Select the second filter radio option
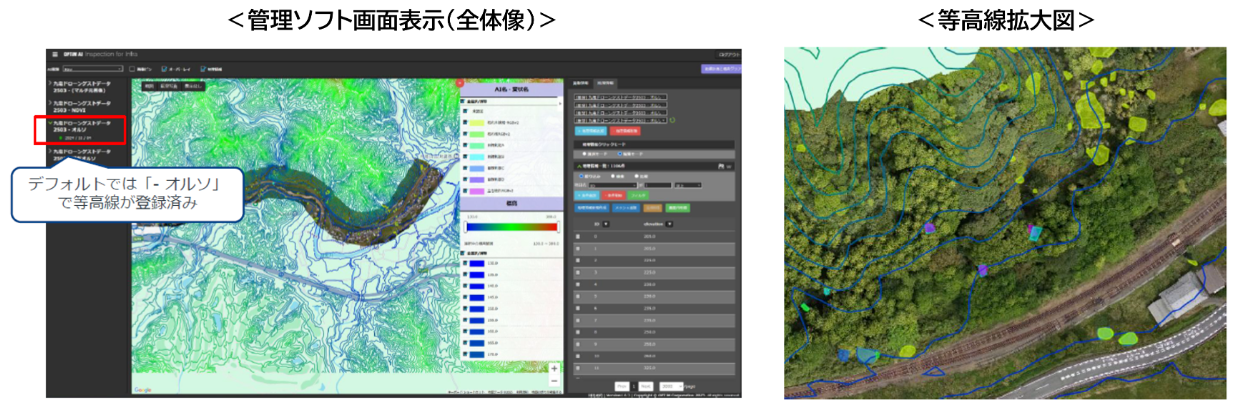 613,176
